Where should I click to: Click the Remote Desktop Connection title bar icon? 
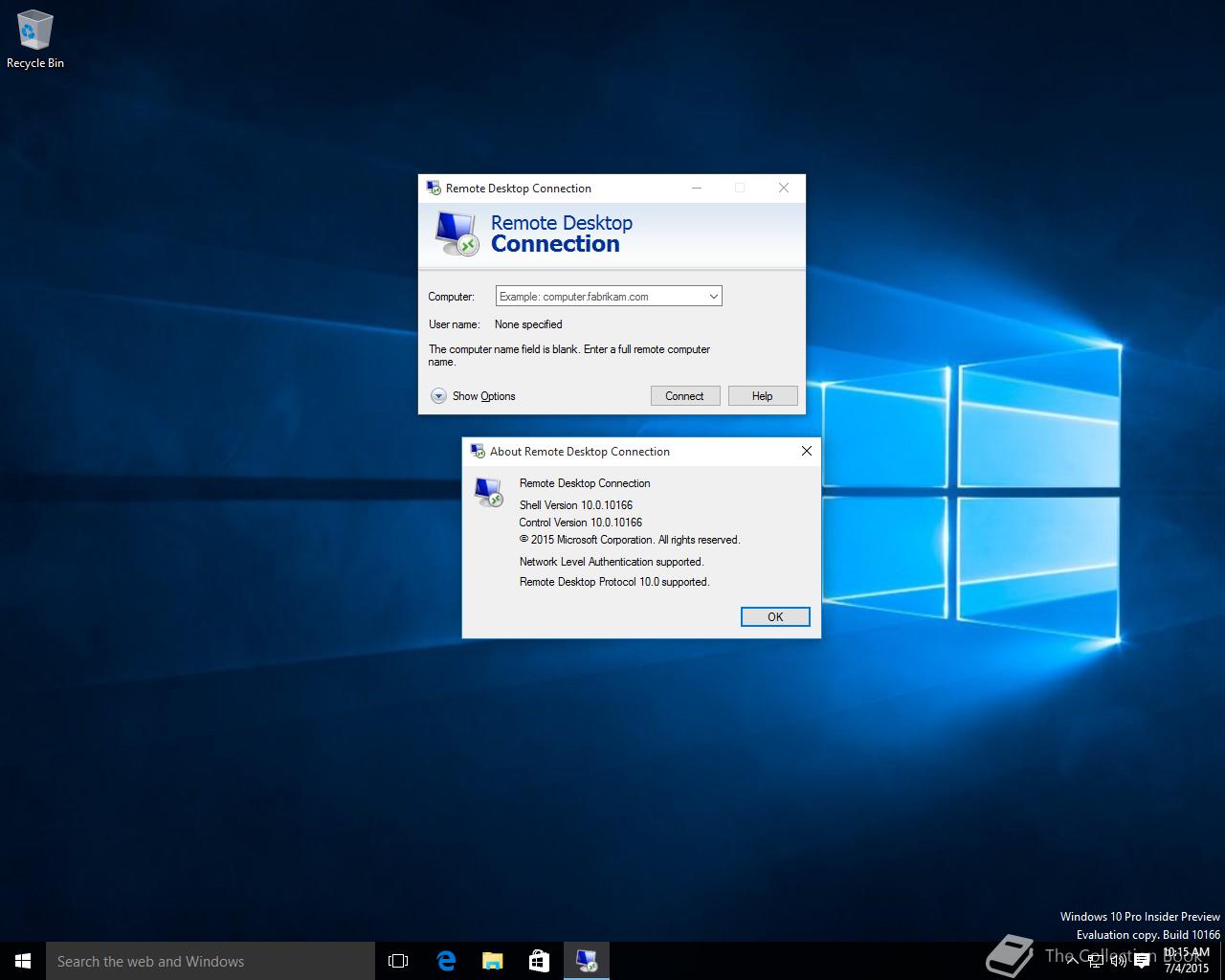click(434, 188)
